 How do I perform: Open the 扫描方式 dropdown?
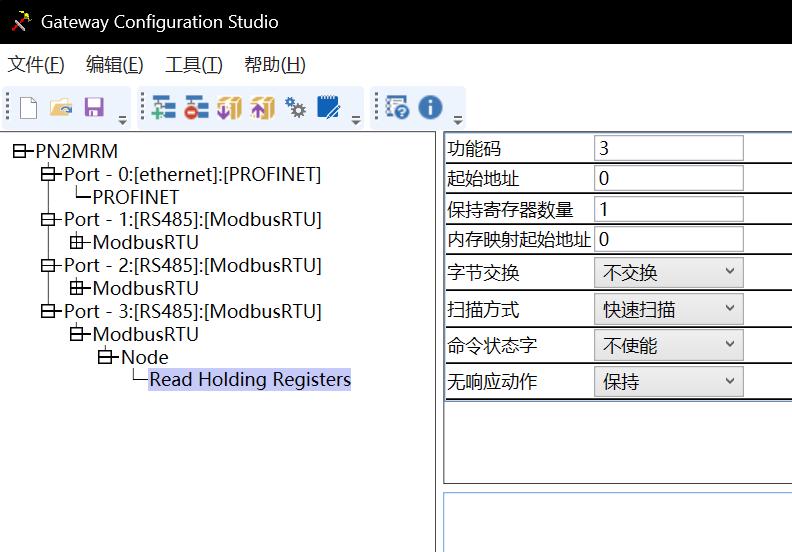[668, 309]
